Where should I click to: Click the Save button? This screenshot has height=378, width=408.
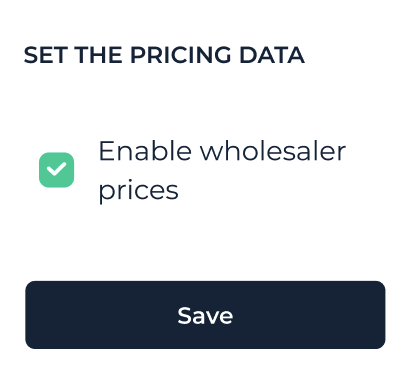[205, 315]
